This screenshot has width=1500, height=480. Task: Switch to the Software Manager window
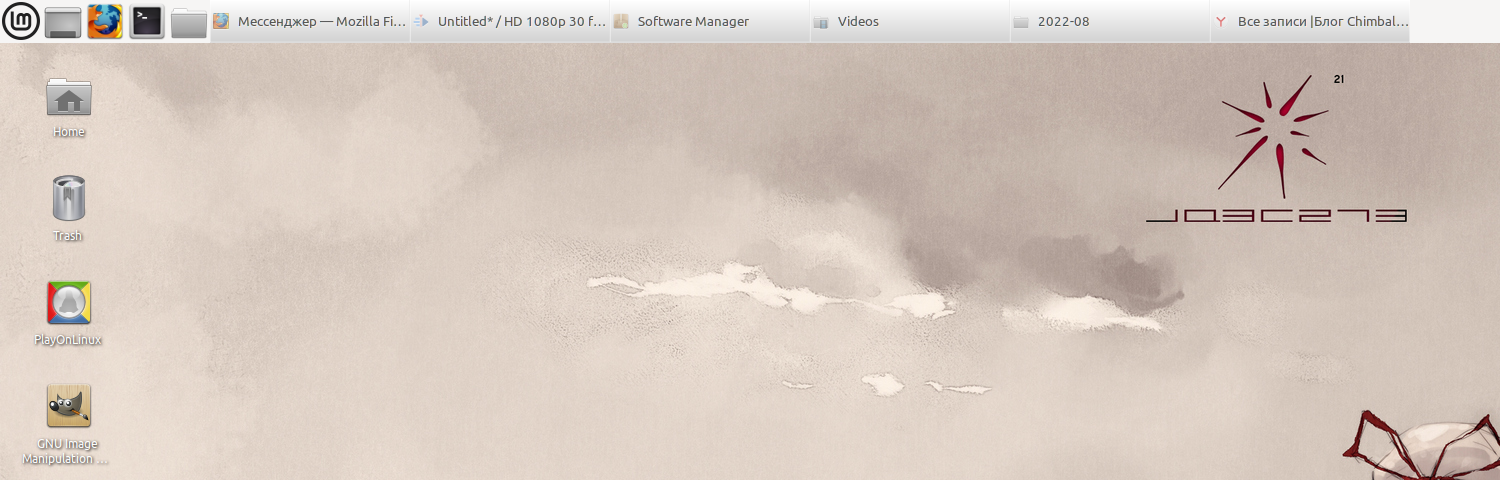coord(710,21)
